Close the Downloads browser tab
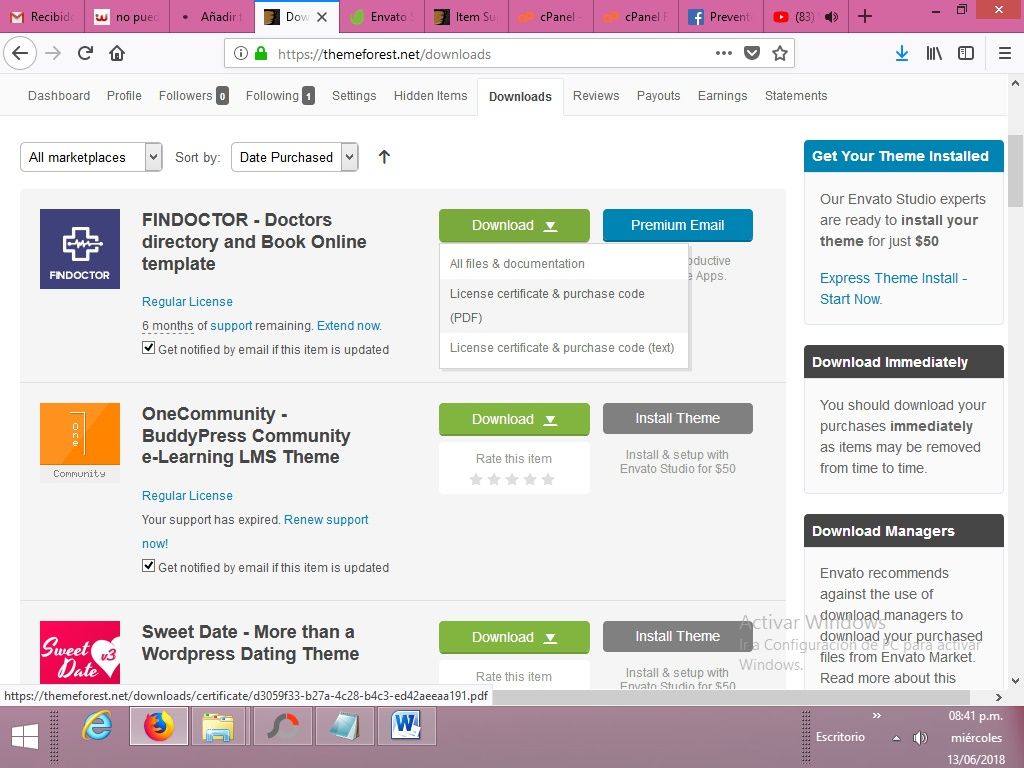1024x768 pixels. pyautogui.click(x=322, y=17)
